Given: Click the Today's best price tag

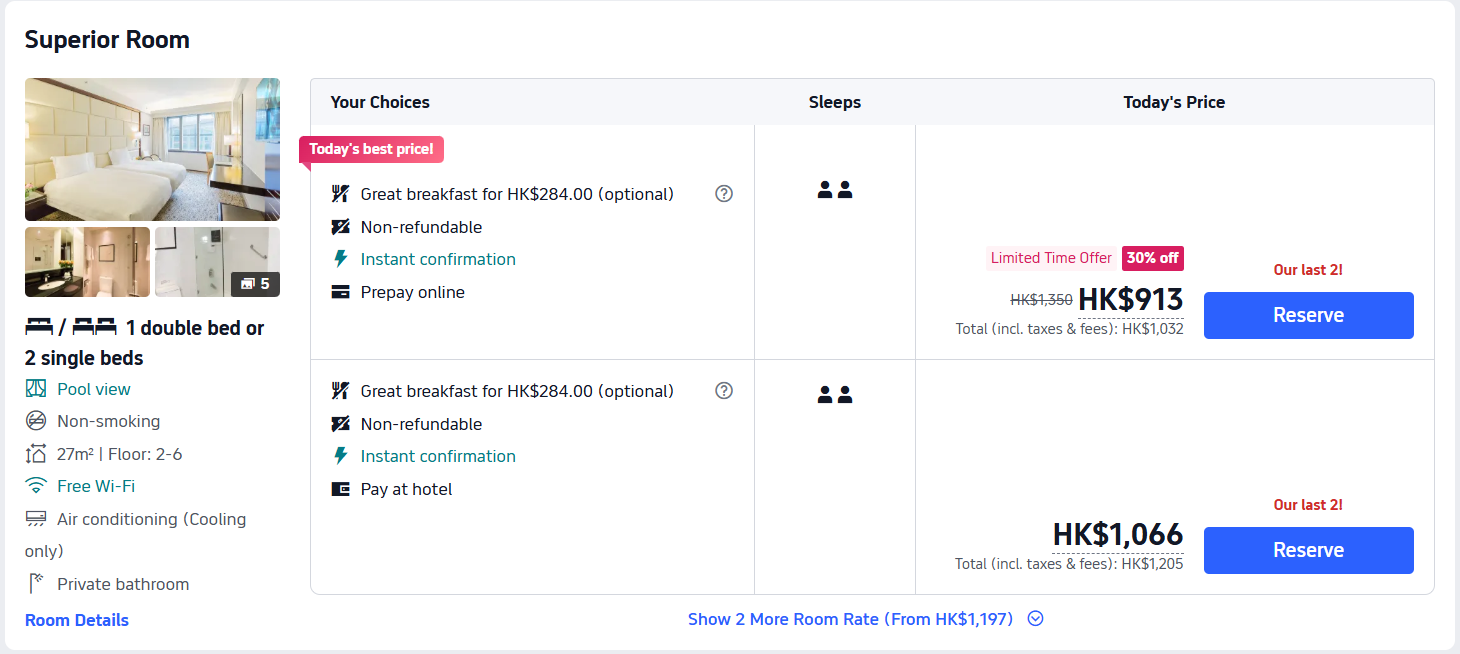Looking at the screenshot, I should click(x=371, y=149).
